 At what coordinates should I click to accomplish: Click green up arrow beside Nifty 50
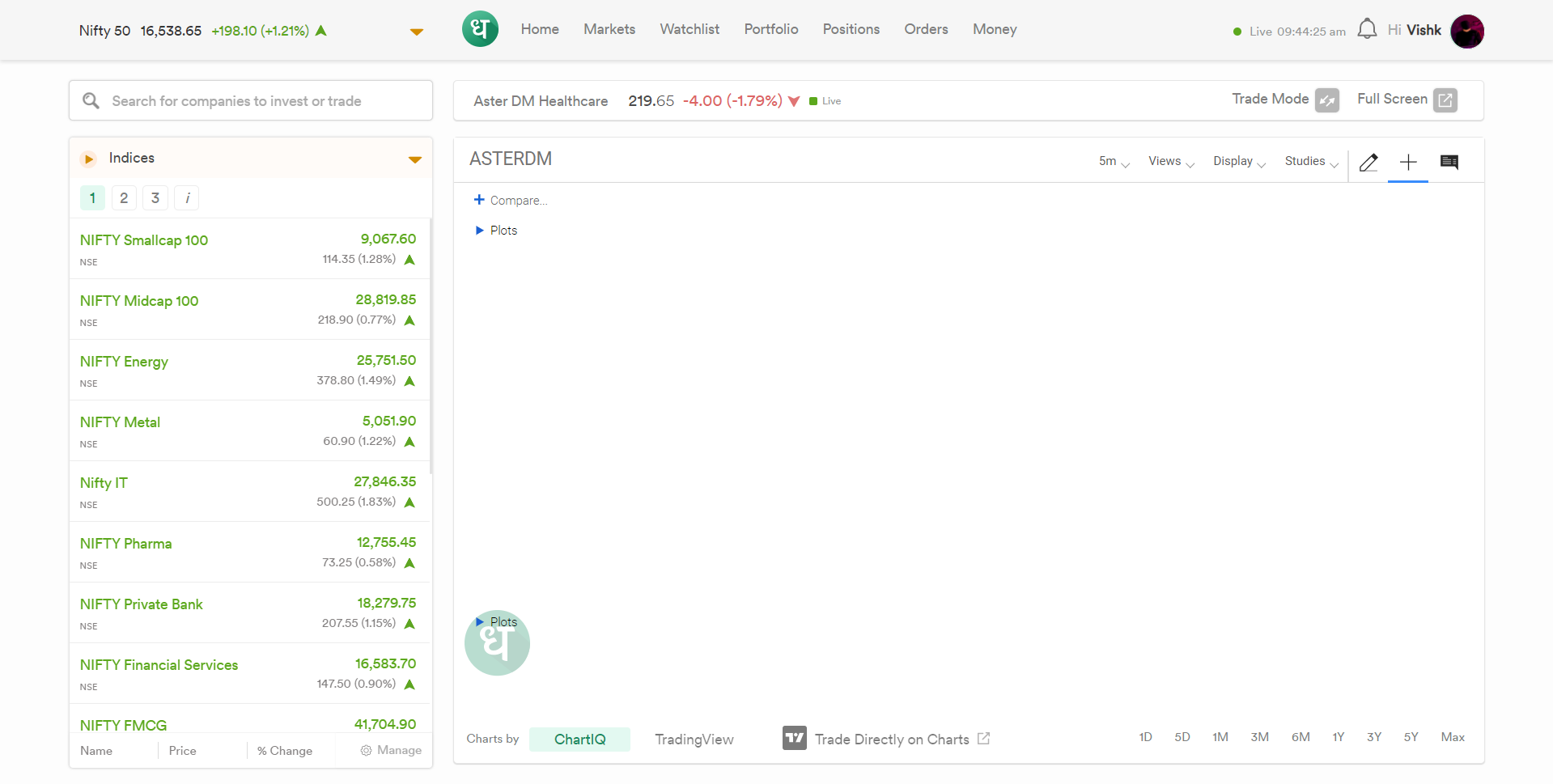320,31
